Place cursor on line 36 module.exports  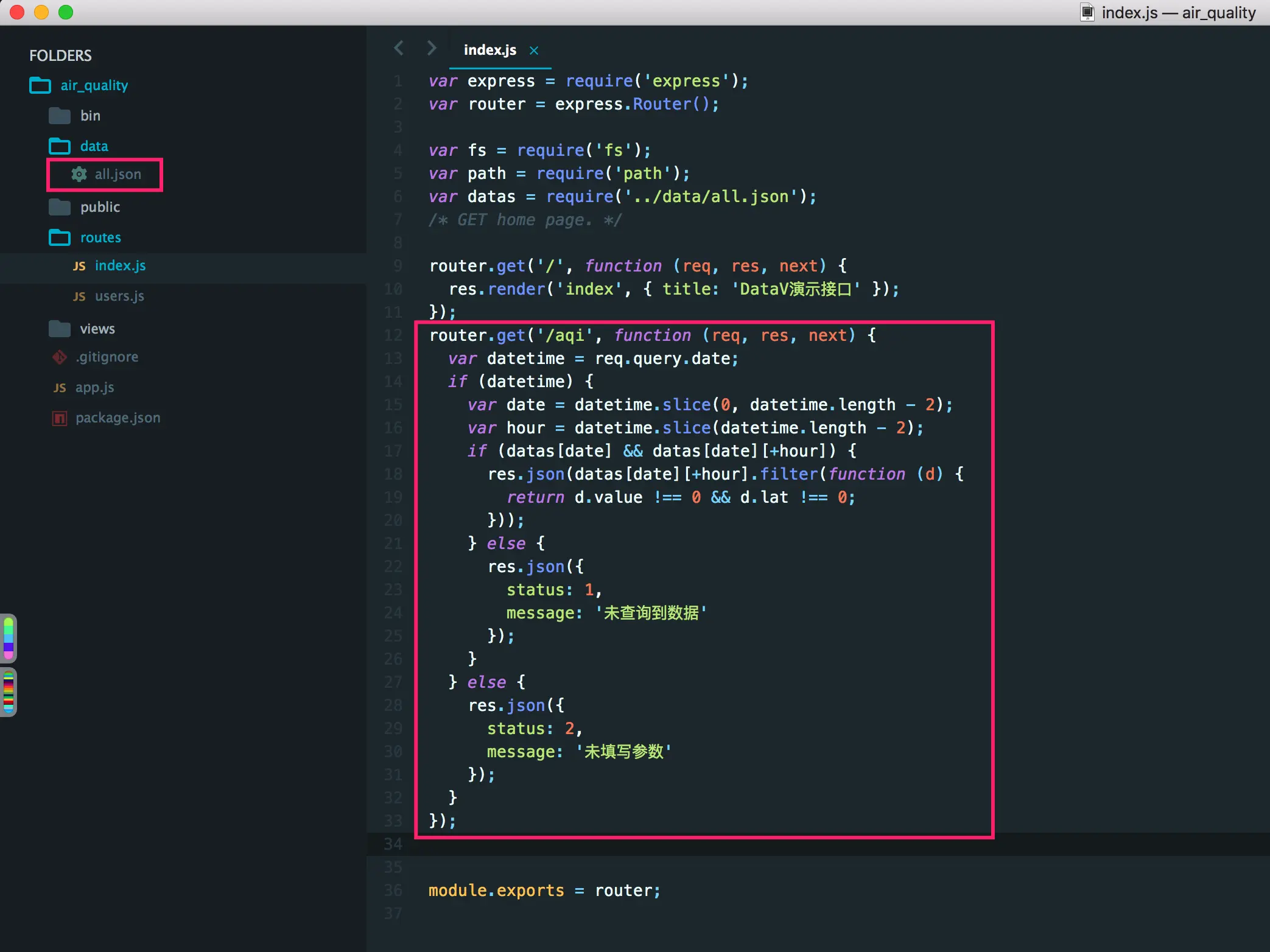click(x=496, y=891)
